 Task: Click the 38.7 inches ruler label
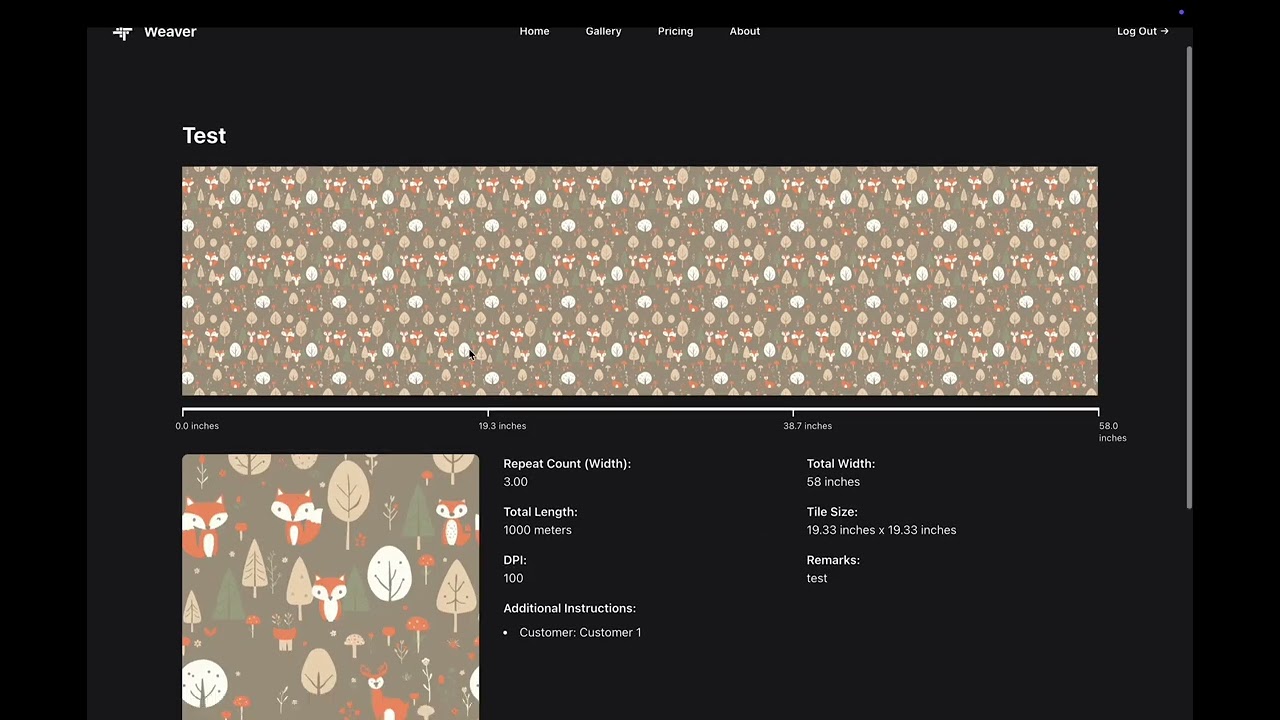807,426
